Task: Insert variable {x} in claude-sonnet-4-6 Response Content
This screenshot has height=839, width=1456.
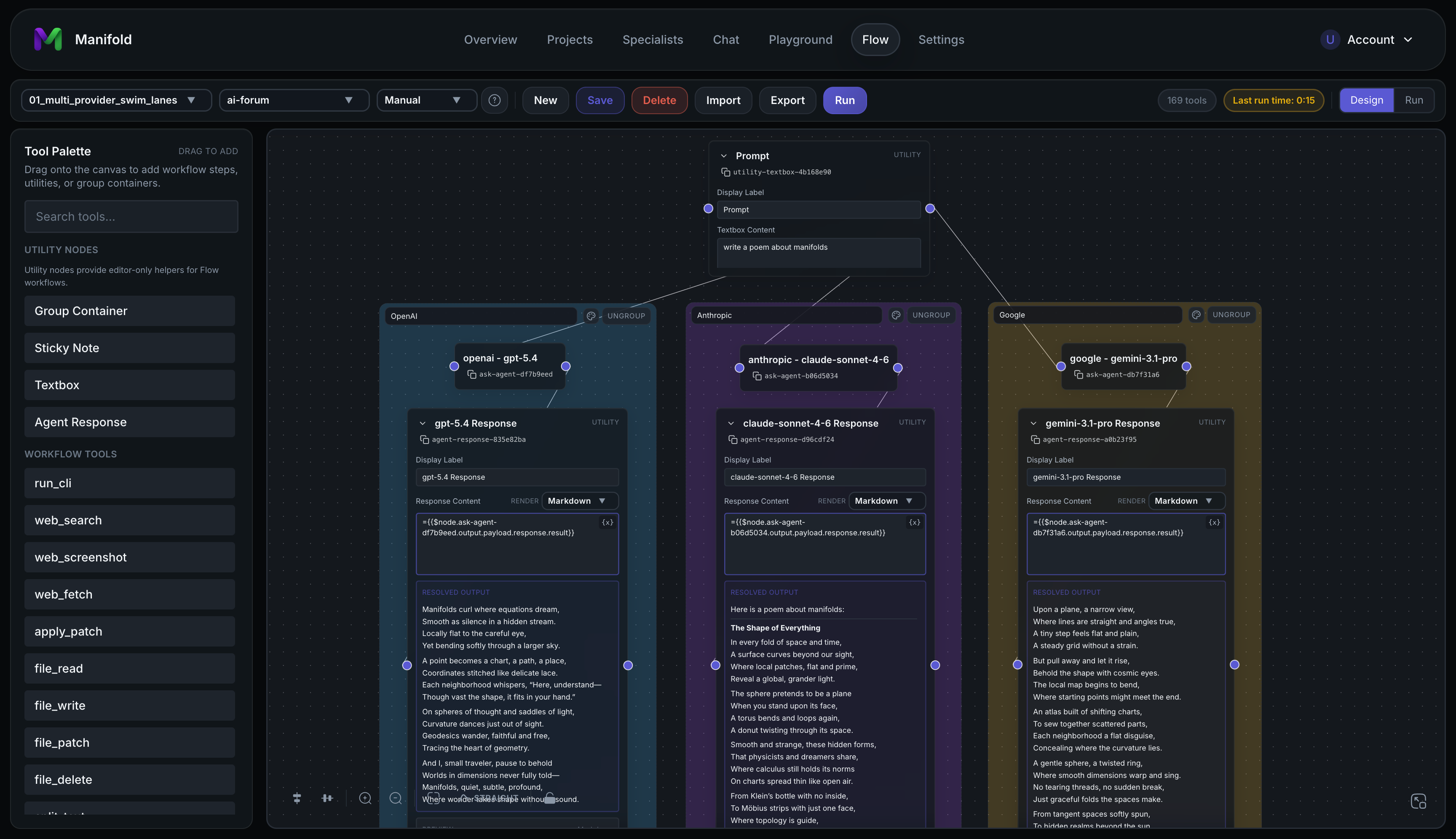Action: point(914,523)
